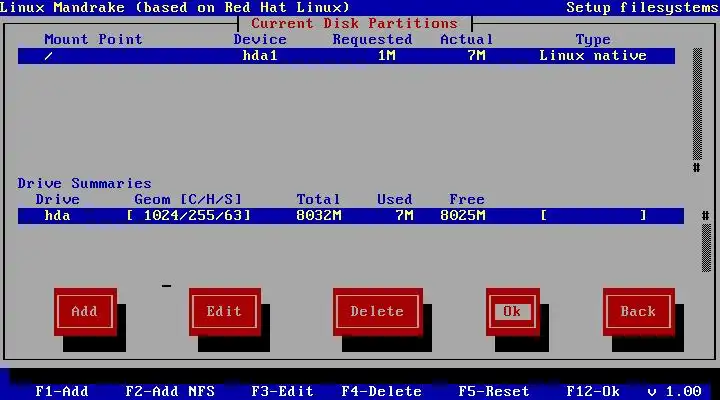Click the F1-Add shortcut label
This screenshot has height=400, width=720.
coord(62,391)
